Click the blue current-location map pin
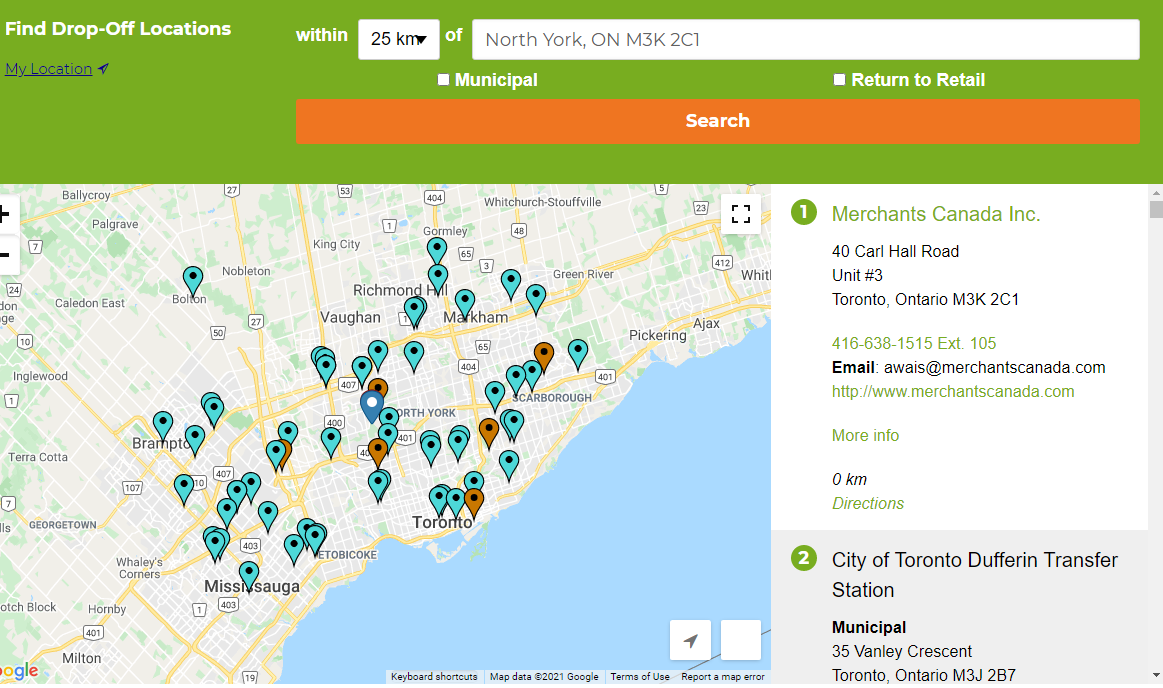 (372, 406)
